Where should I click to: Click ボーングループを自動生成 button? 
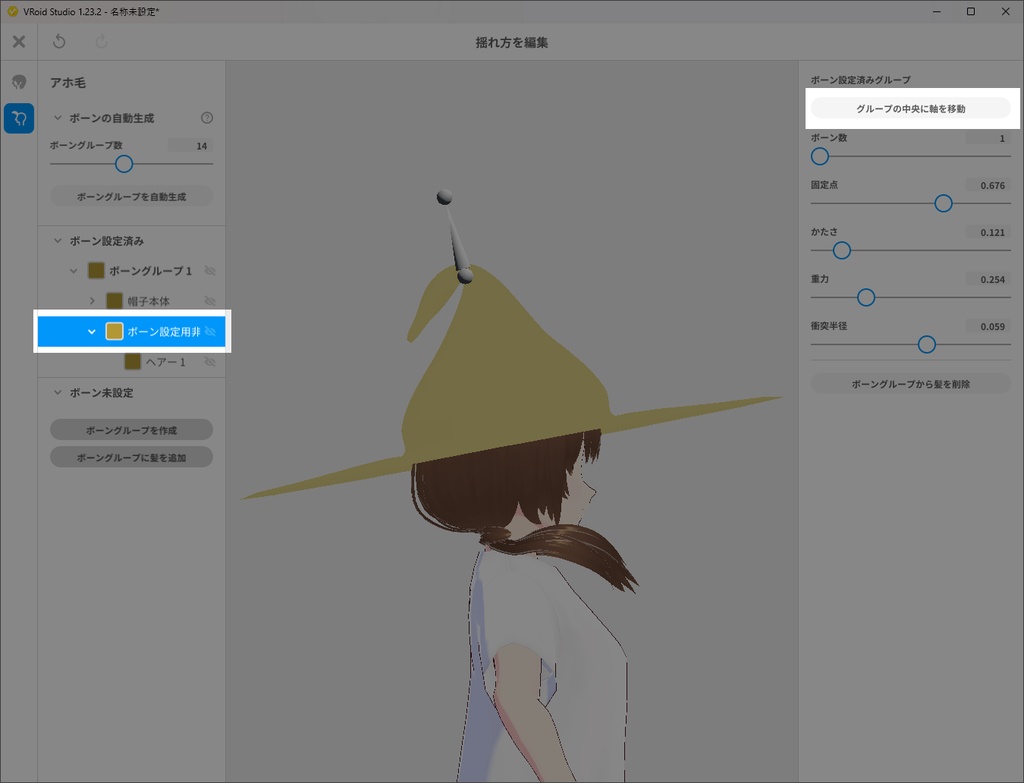[131, 197]
